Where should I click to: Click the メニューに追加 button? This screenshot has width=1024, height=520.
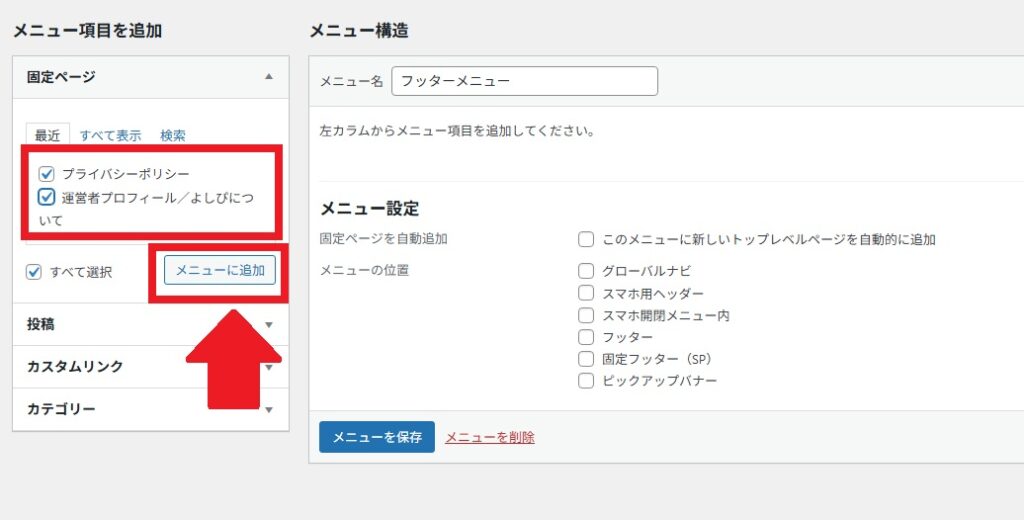[219, 270]
